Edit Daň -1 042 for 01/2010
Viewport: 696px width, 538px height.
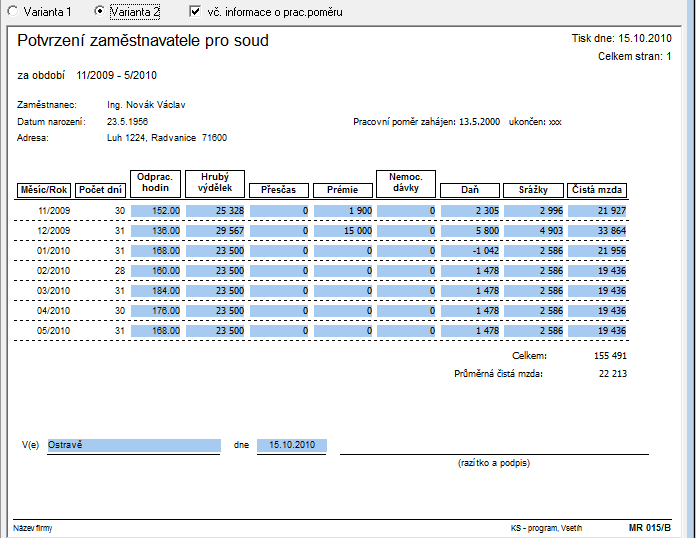pyautogui.click(x=470, y=251)
